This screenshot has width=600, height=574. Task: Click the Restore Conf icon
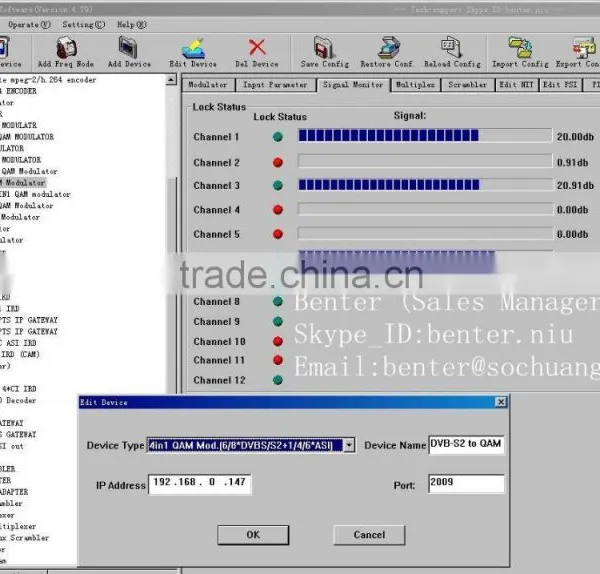pyautogui.click(x=388, y=48)
